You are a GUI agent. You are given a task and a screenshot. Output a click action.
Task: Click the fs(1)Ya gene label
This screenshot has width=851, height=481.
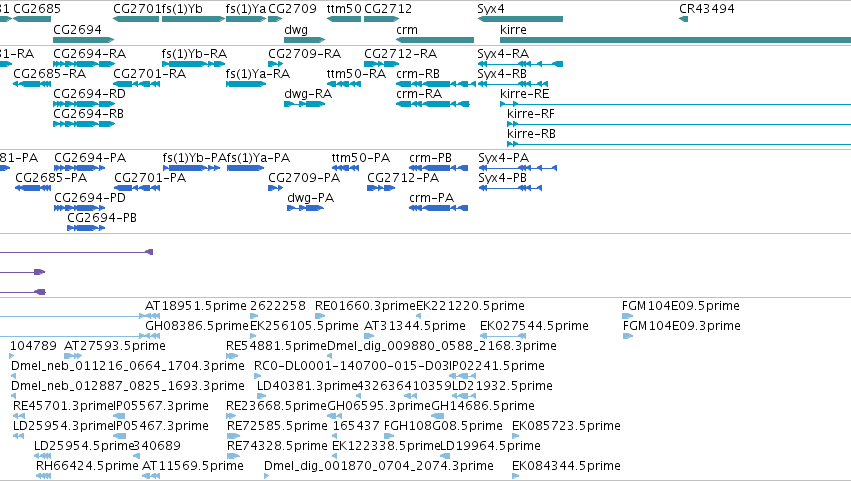246,9
